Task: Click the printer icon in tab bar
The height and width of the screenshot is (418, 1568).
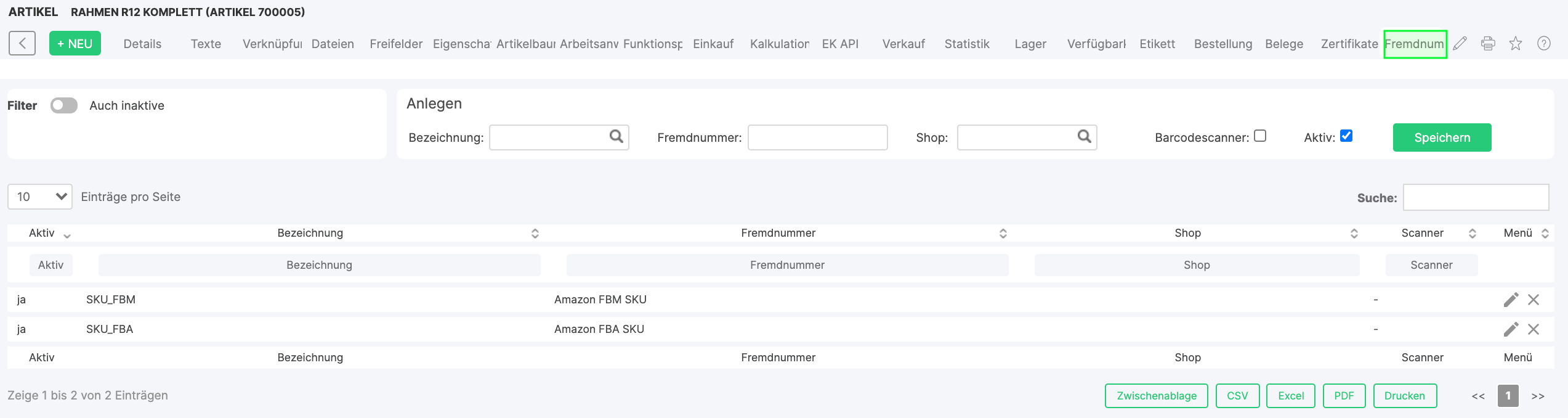Action: pyautogui.click(x=1488, y=43)
